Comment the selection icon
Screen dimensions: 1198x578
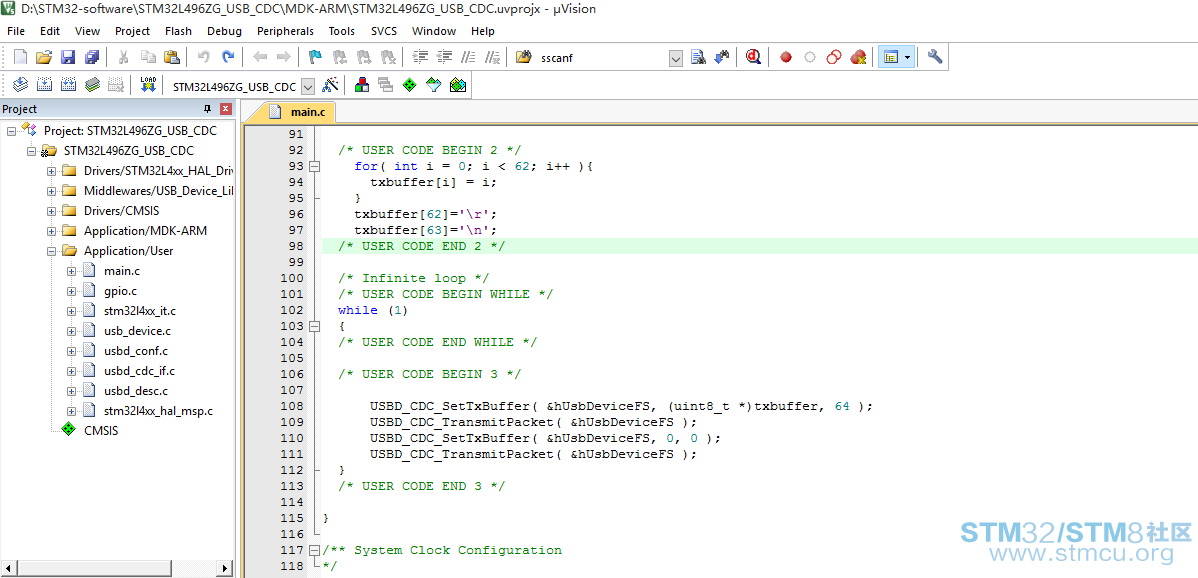tap(469, 57)
